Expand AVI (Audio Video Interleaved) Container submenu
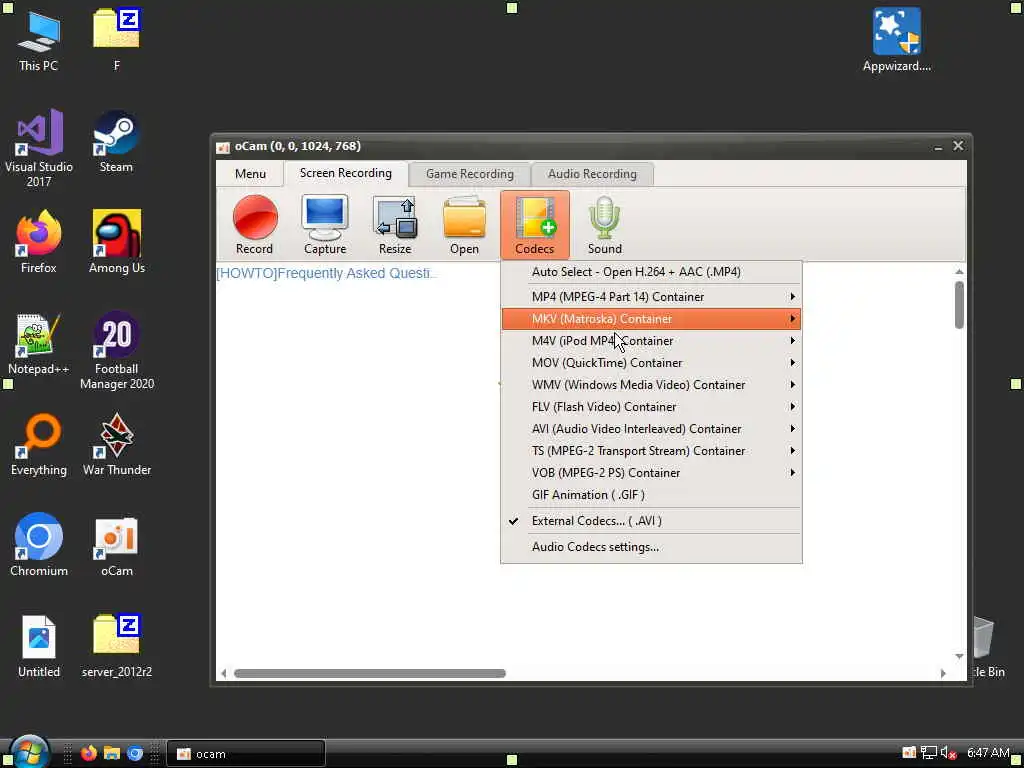This screenshot has height=768, width=1024. [651, 429]
